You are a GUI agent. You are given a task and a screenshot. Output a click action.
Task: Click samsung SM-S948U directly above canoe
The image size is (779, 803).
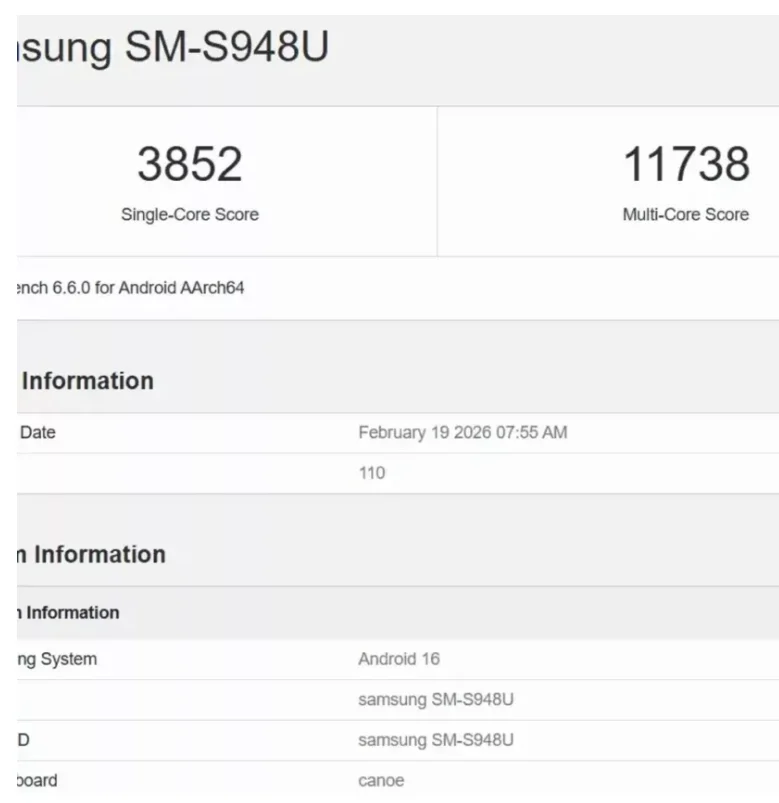436,740
